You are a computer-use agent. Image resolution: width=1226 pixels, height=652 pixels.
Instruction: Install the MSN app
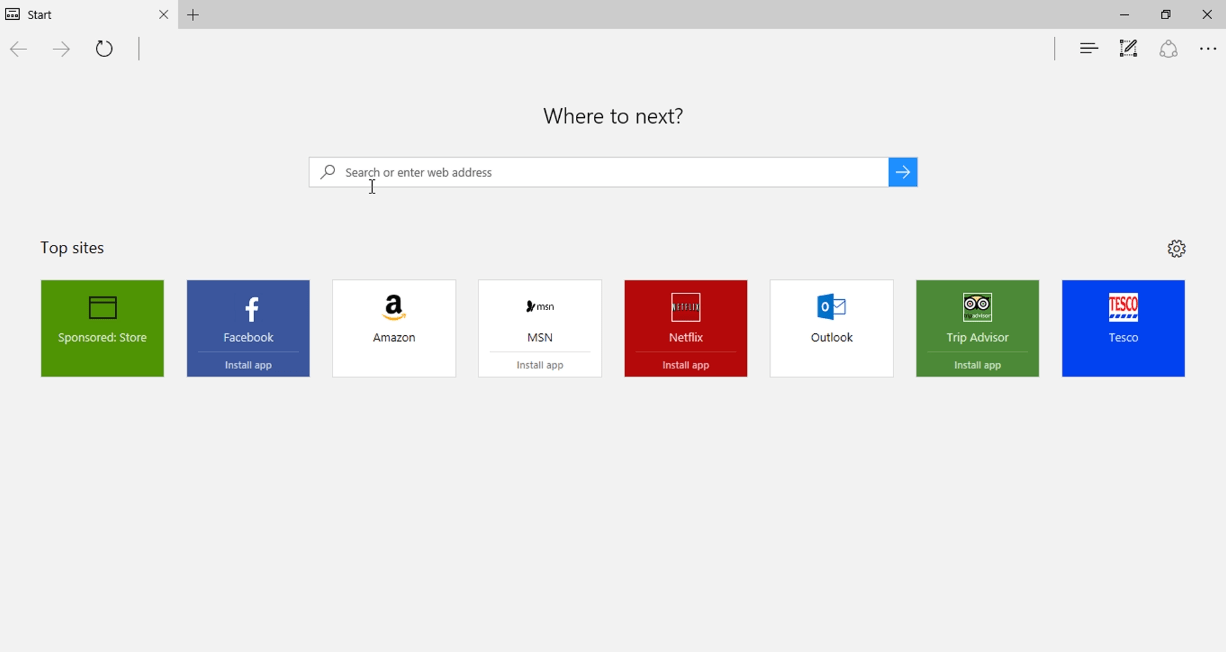(540, 365)
